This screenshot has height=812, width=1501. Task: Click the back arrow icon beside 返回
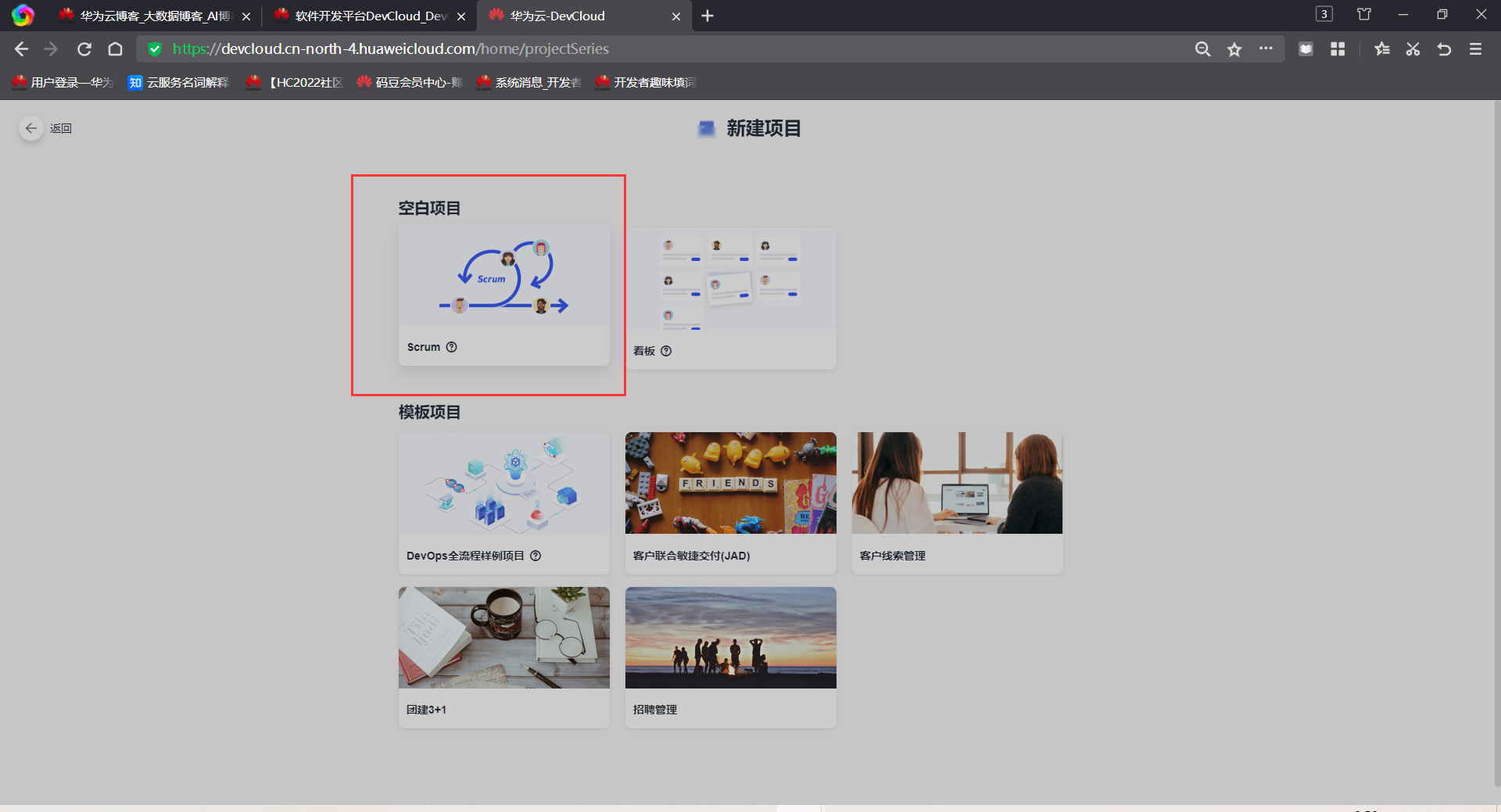(30, 128)
